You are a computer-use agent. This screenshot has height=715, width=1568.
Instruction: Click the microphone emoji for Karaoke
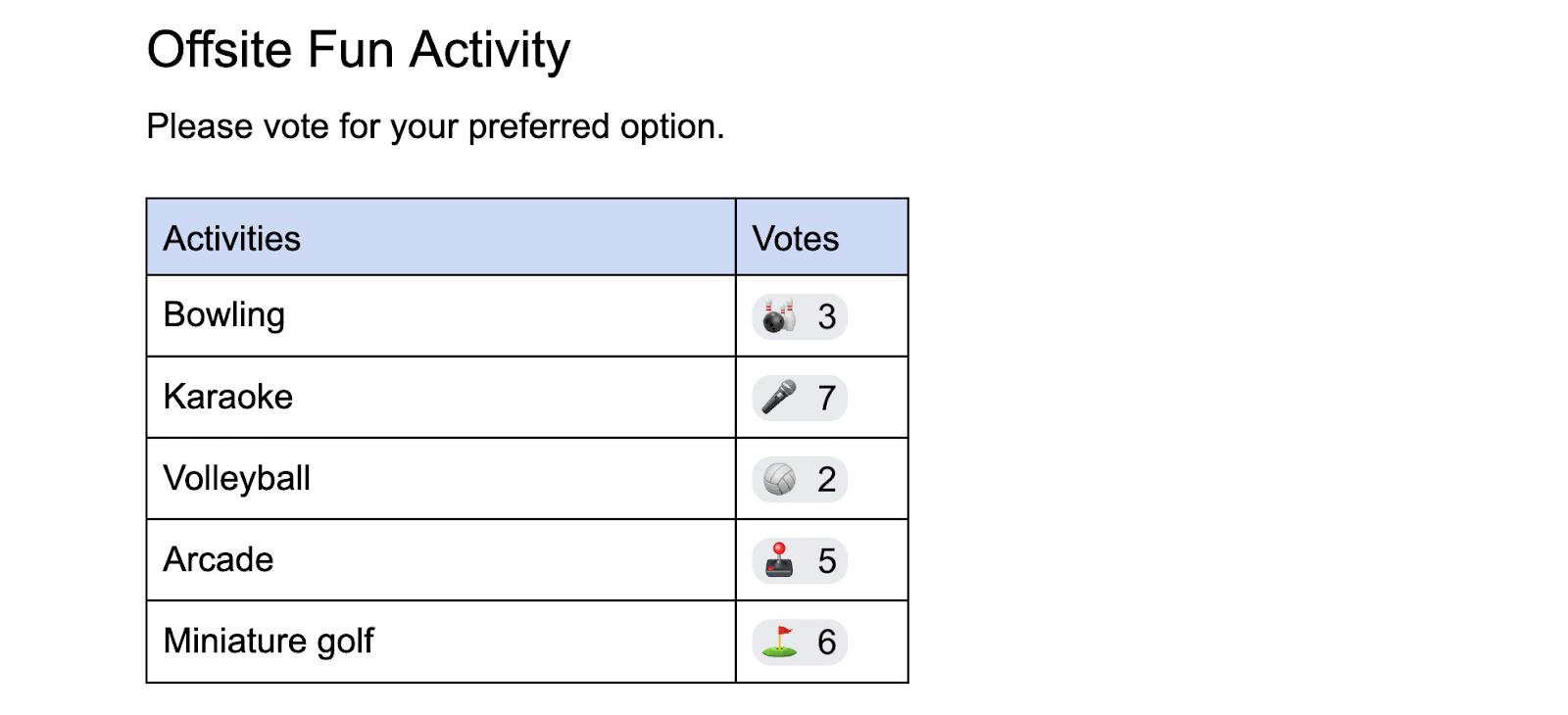pos(779,398)
